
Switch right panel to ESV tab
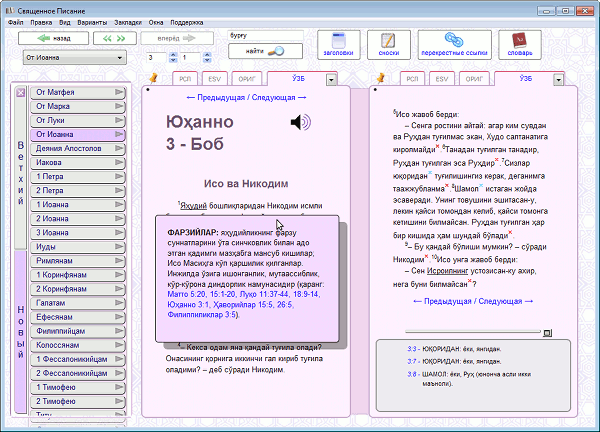[441, 77]
